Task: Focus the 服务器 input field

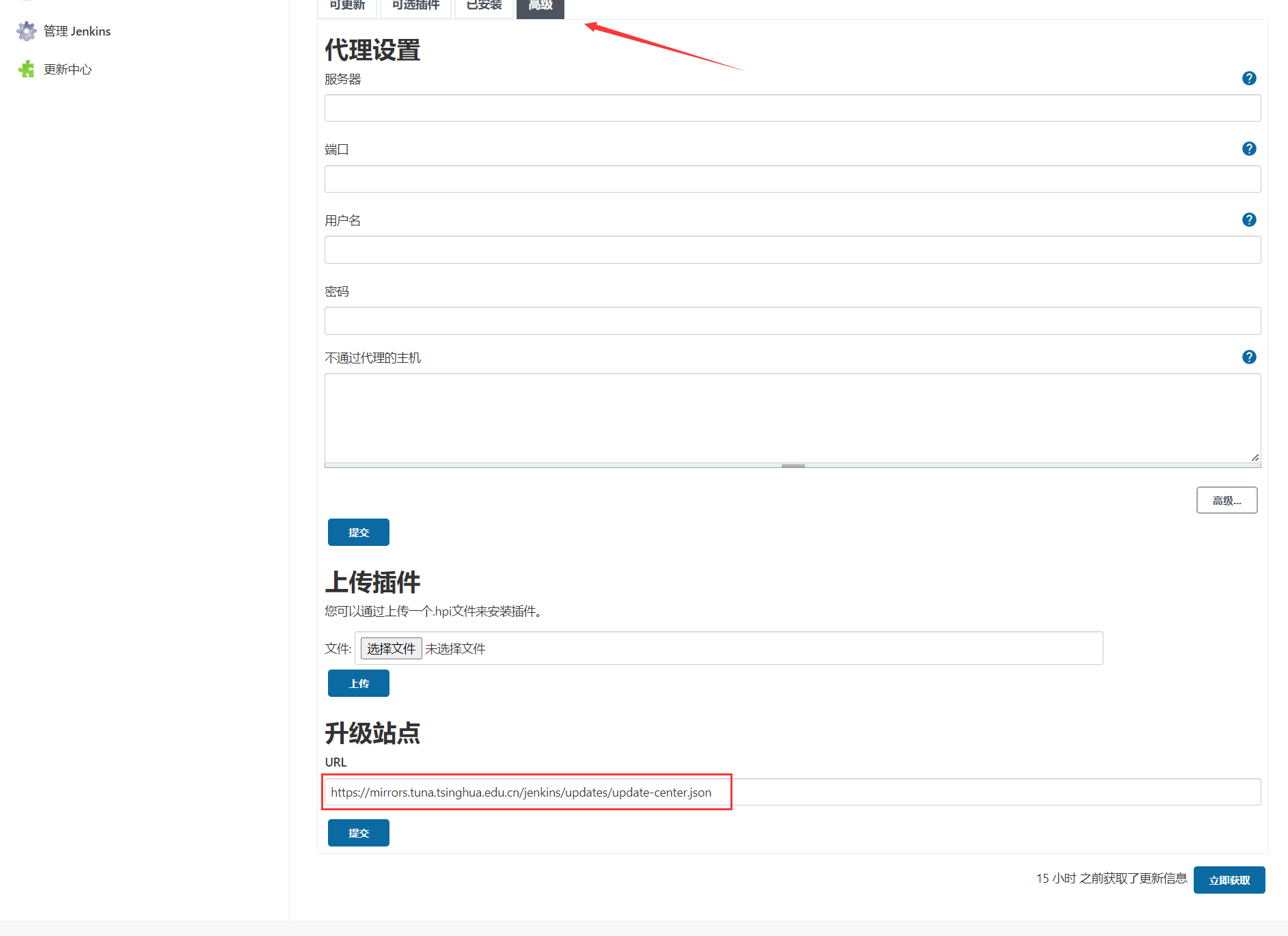Action: (x=792, y=108)
